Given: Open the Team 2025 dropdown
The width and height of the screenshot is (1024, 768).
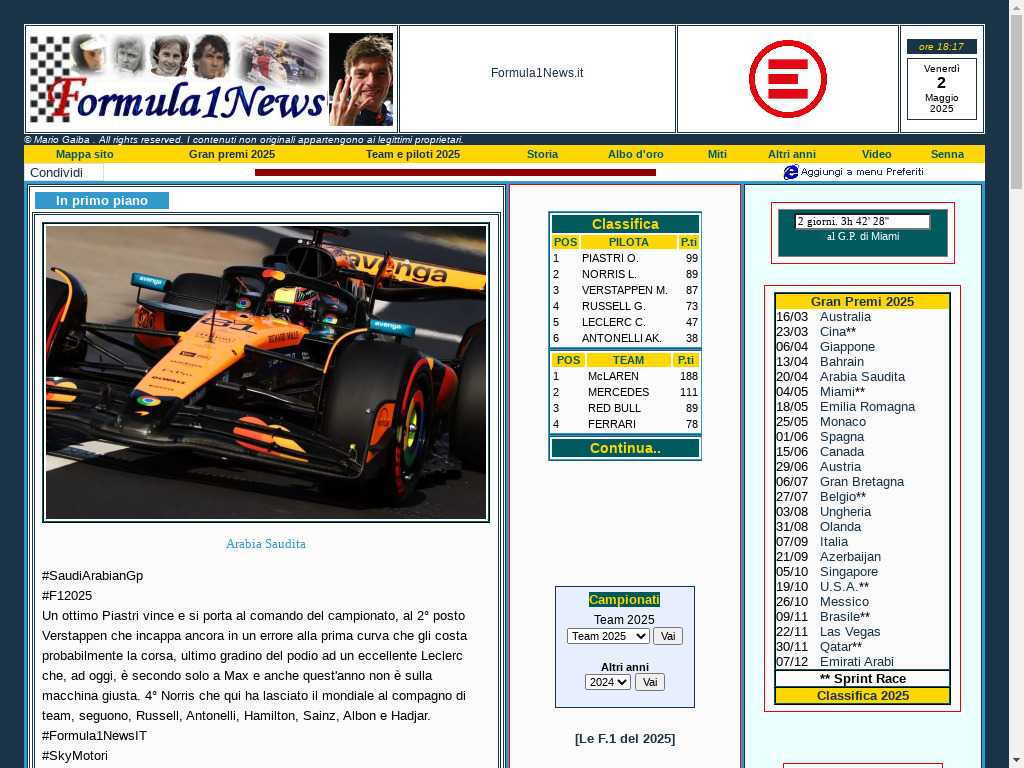Looking at the screenshot, I should coord(607,636).
